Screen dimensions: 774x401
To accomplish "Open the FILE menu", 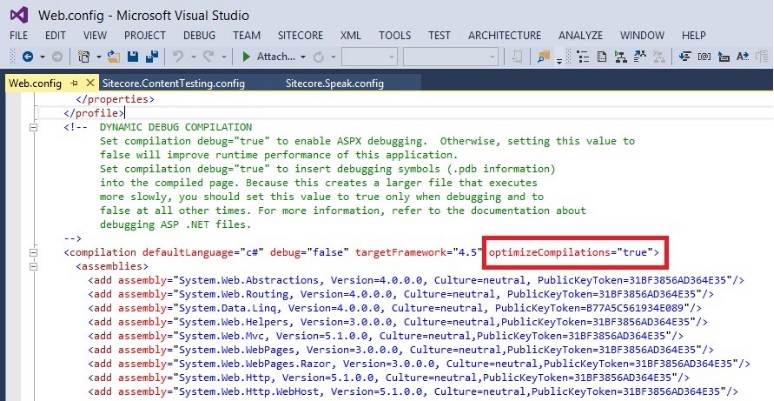I will point(19,36).
